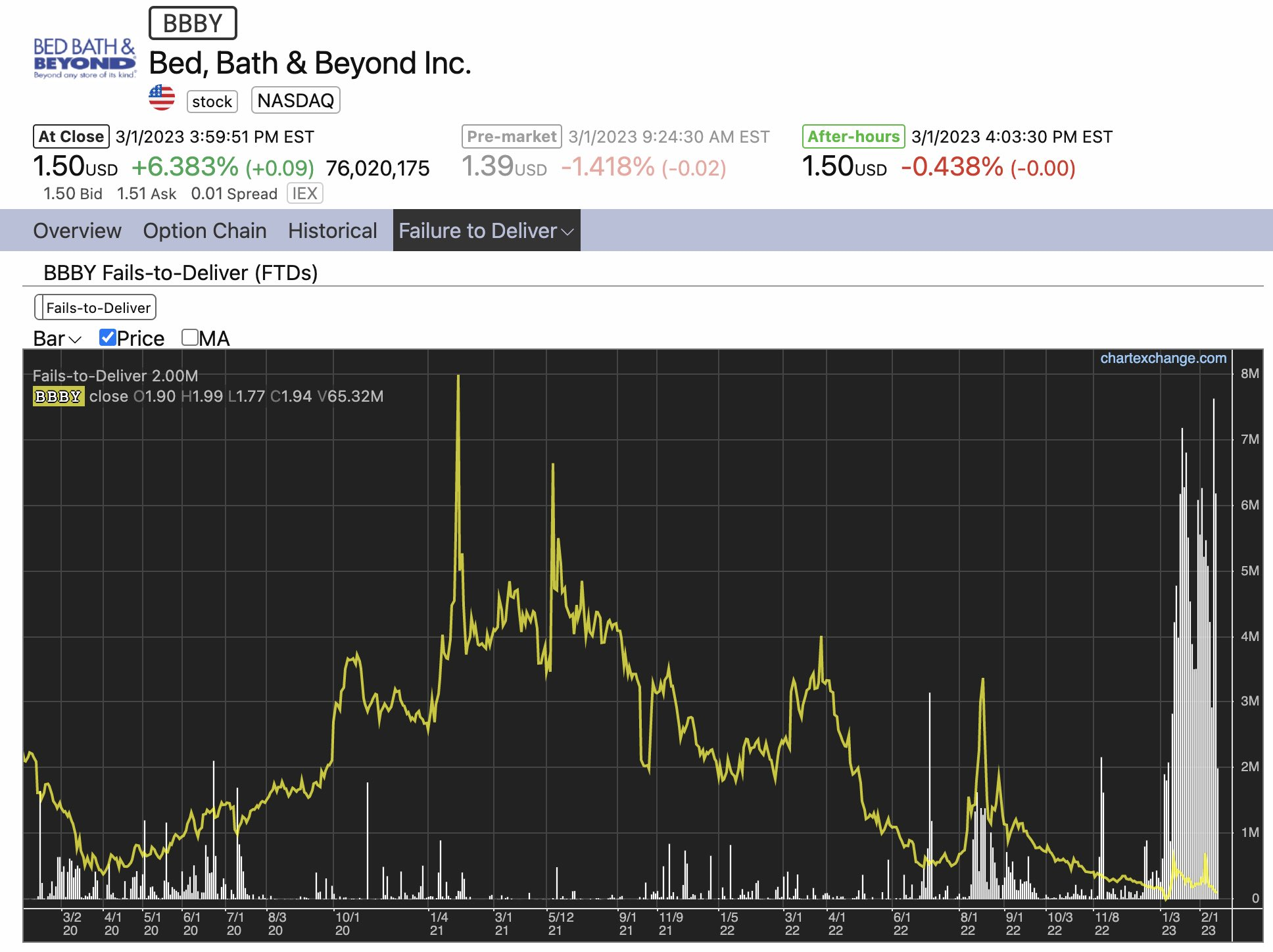Click the yellow BBBY chart legend label
1273x952 pixels.
(59, 396)
